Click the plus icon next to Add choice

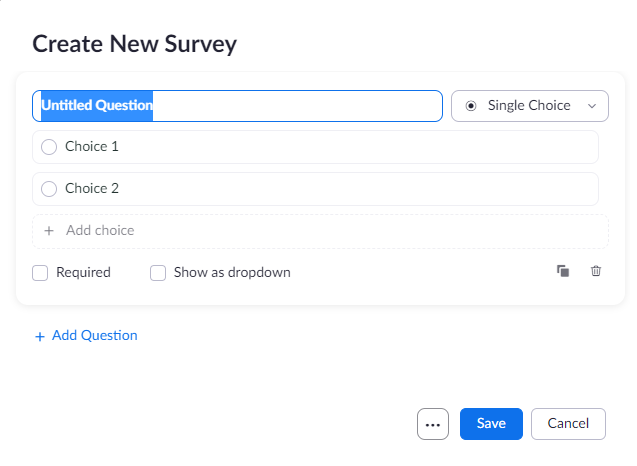[49, 231]
